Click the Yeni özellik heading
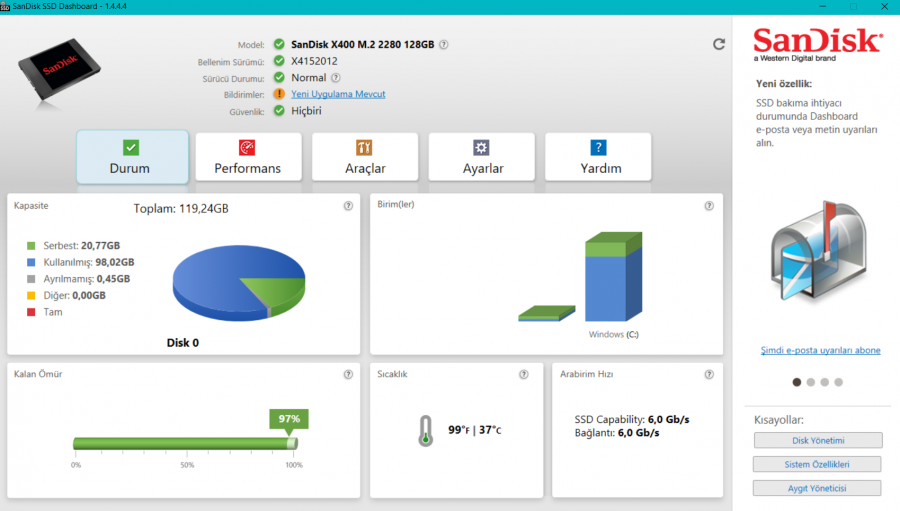Image resolution: width=900 pixels, height=511 pixels. [x=783, y=84]
